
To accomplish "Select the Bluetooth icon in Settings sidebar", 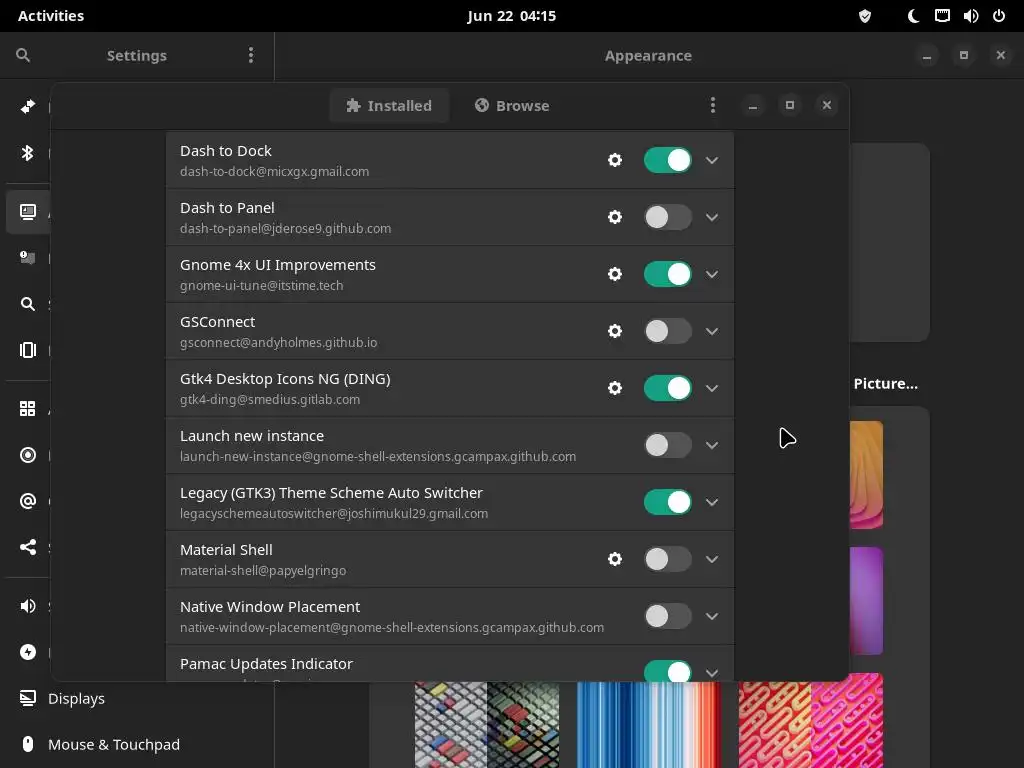I will pyautogui.click(x=27, y=153).
